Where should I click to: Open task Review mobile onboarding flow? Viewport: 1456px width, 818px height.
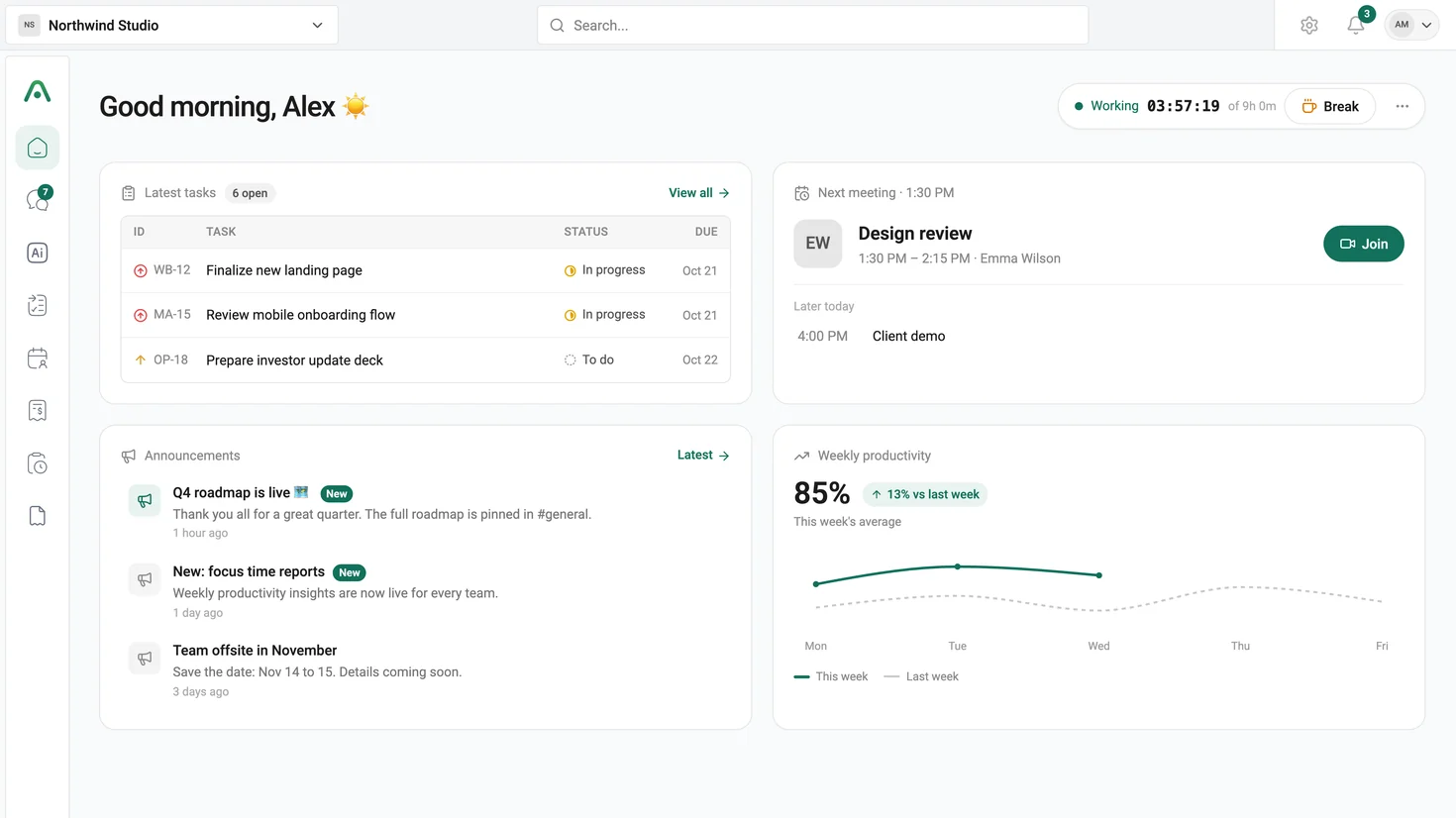tap(301, 315)
